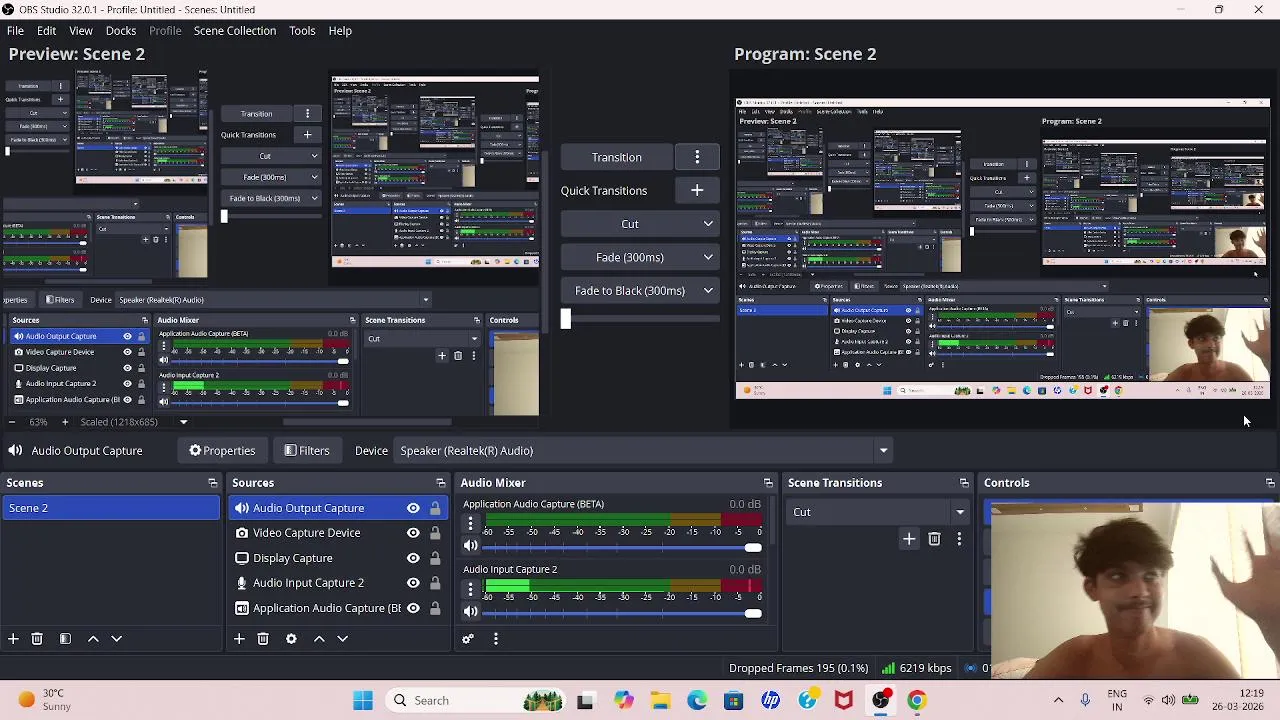The image size is (1280, 720).
Task: Open the Help menu
Action: pyautogui.click(x=340, y=30)
